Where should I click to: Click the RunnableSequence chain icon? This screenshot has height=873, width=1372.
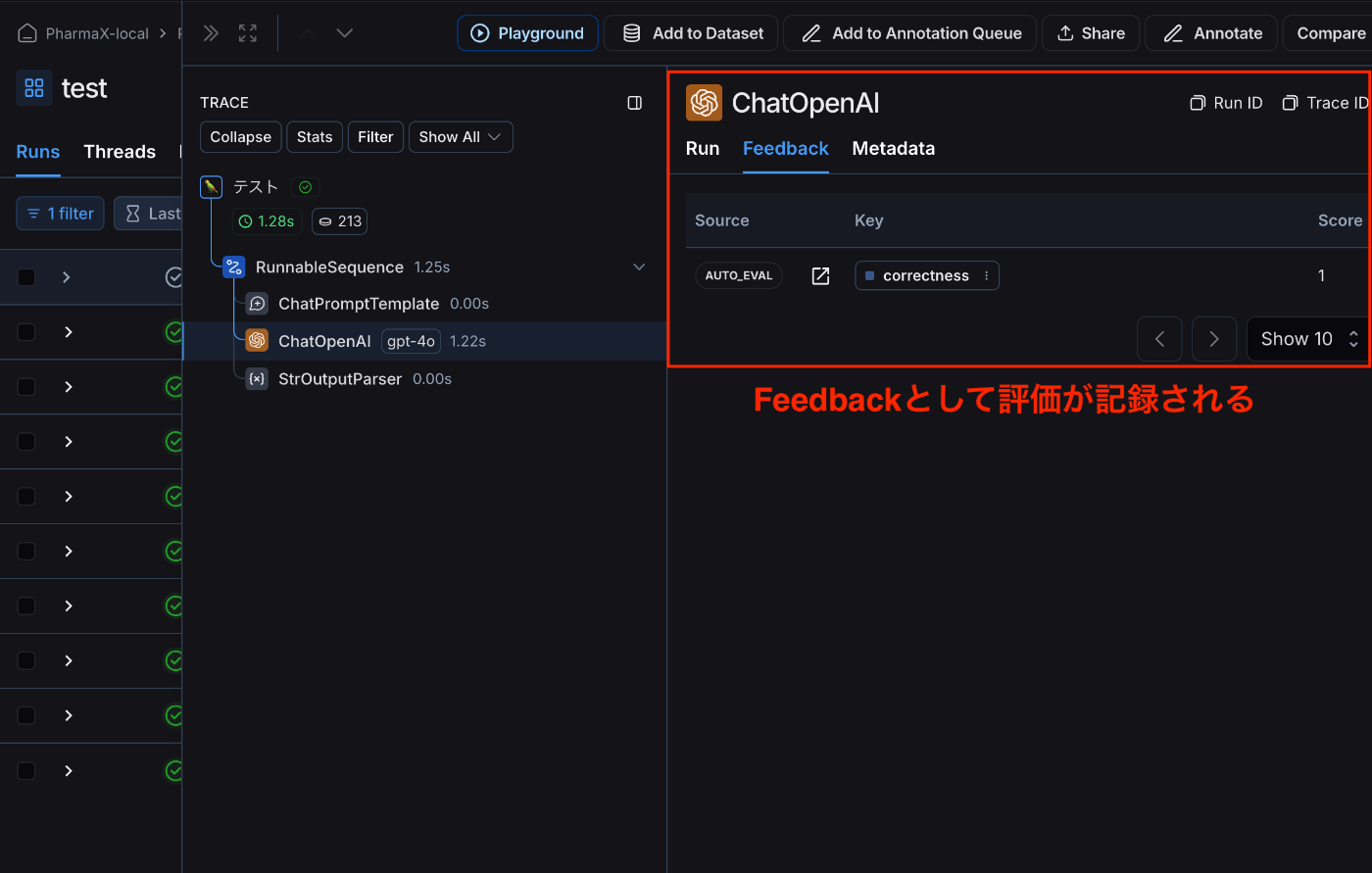[233, 267]
